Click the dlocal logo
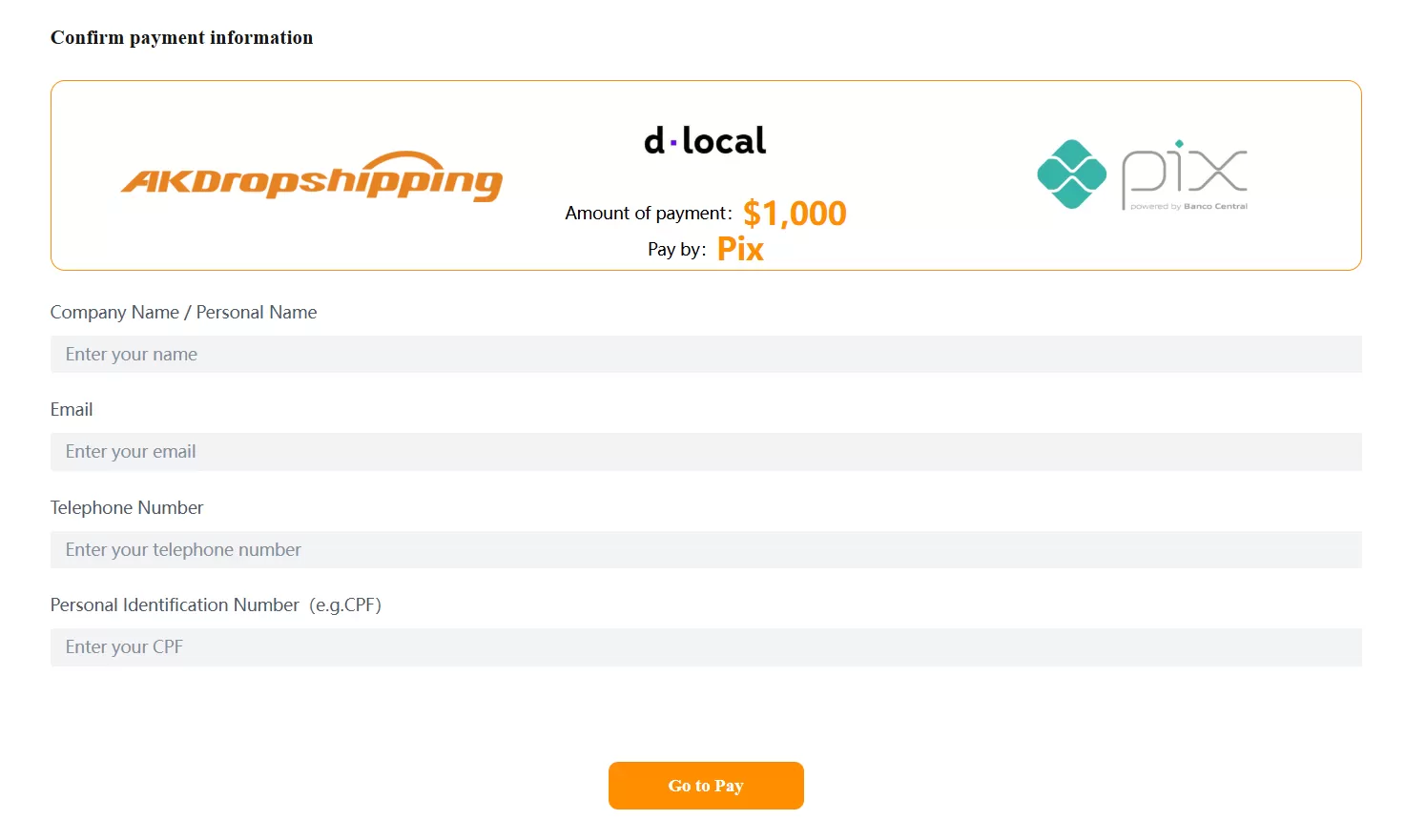 point(704,139)
